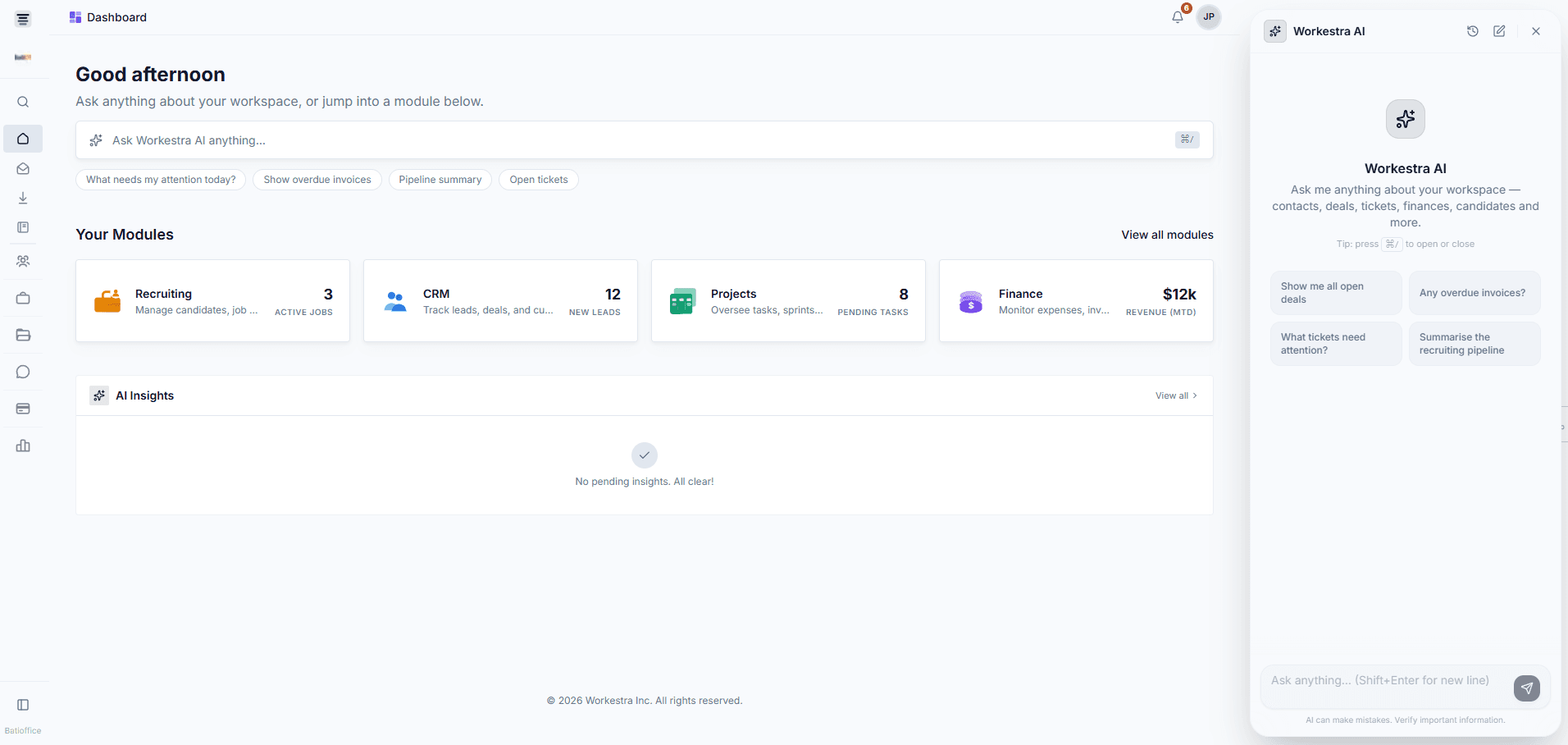1568x745 pixels.
Task: Open the View all modules link
Action: coord(1167,235)
